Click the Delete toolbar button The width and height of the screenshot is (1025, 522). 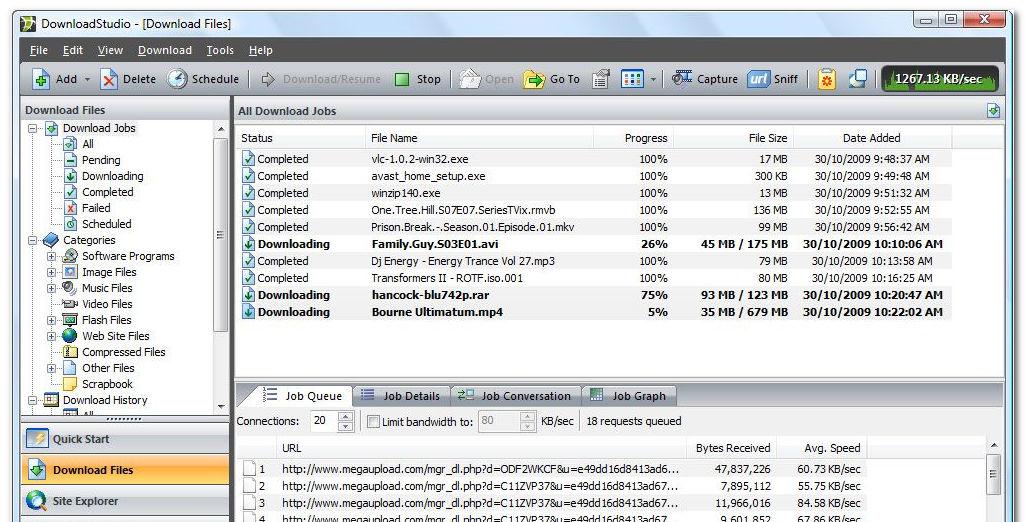click(128, 80)
